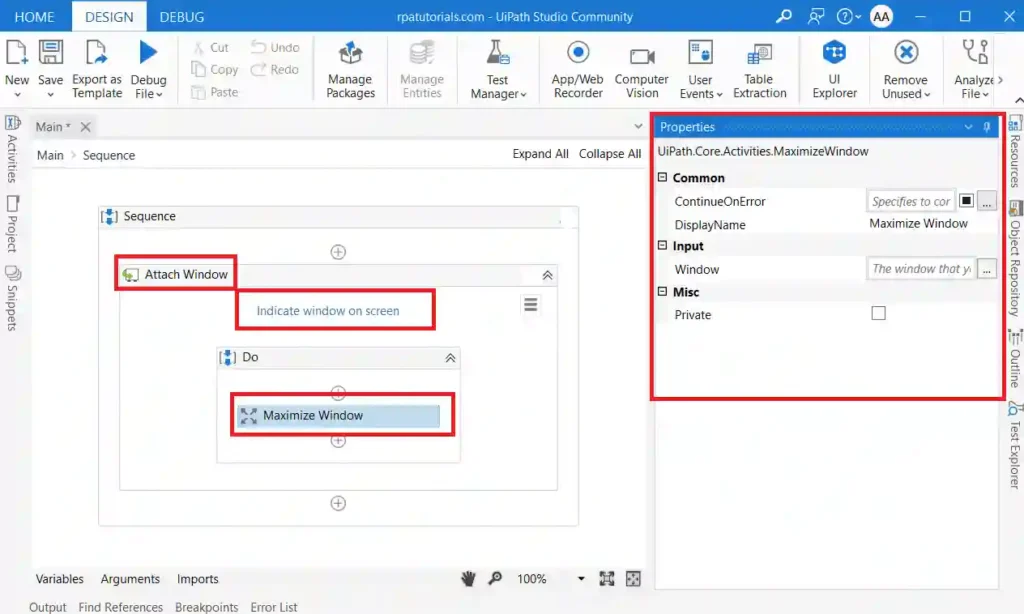Switch to the DEBUG tab
The image size is (1024, 614).
pos(182,16)
